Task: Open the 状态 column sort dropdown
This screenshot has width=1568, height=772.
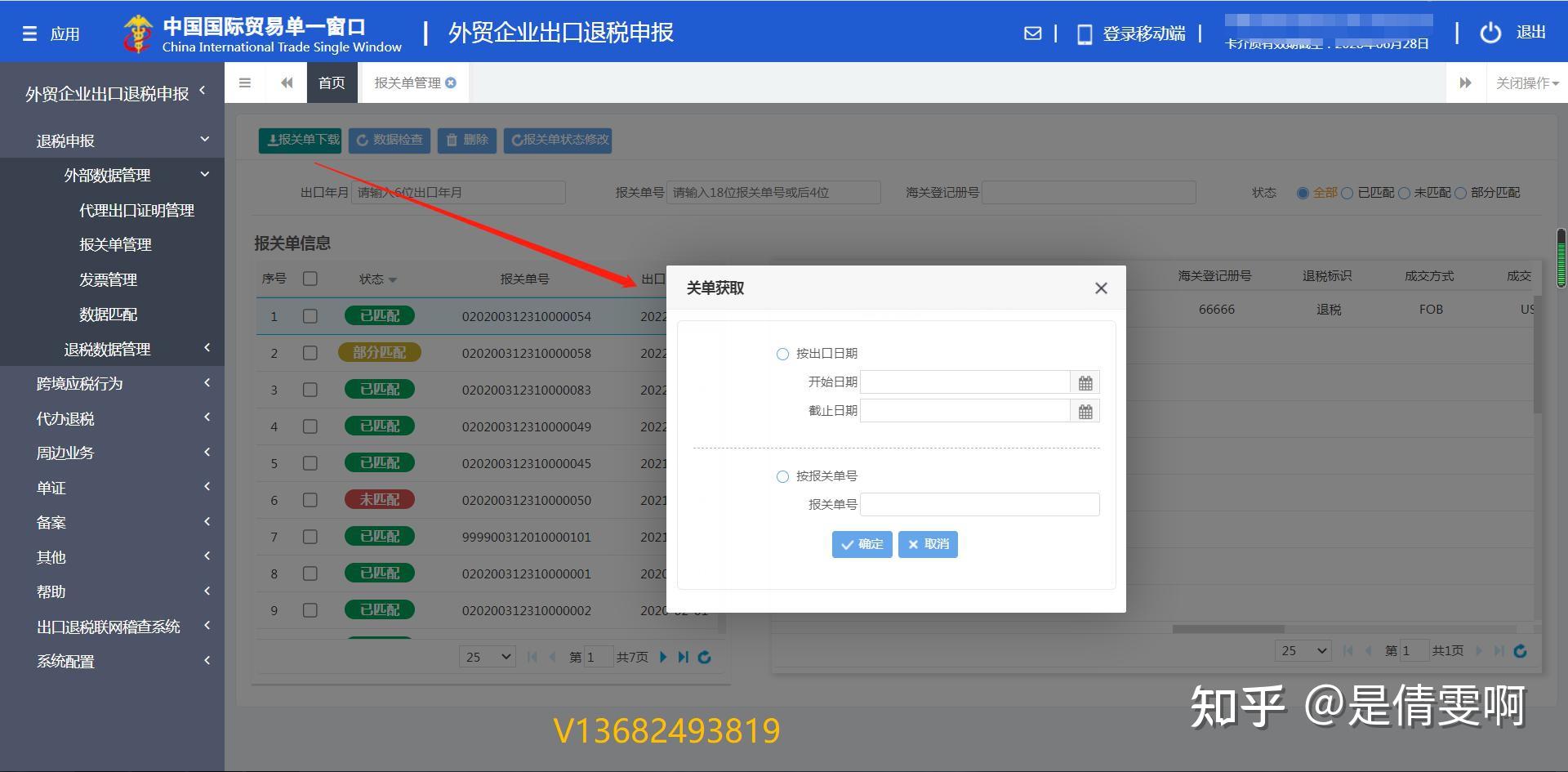Action: (393, 279)
